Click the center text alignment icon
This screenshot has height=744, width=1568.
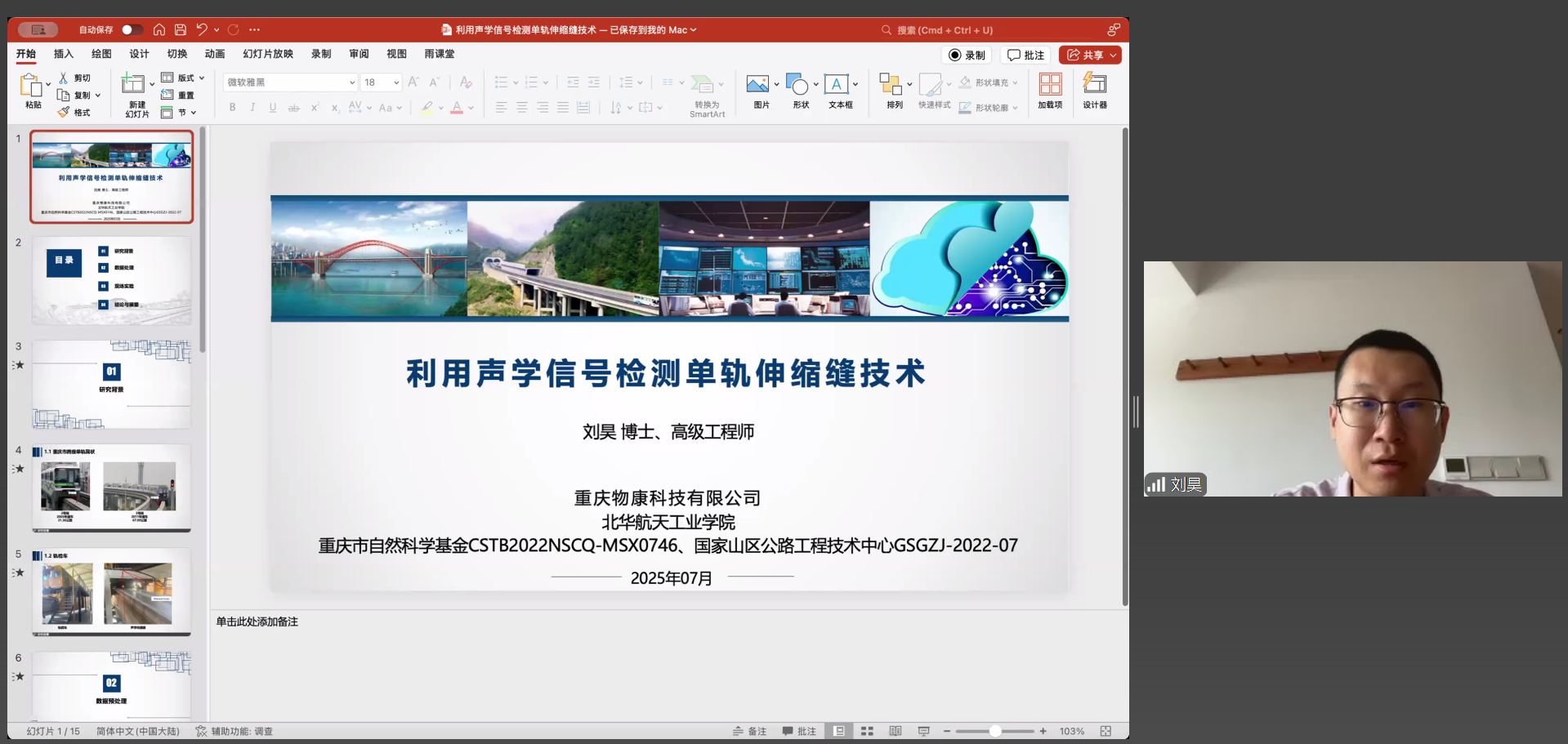coord(521,107)
